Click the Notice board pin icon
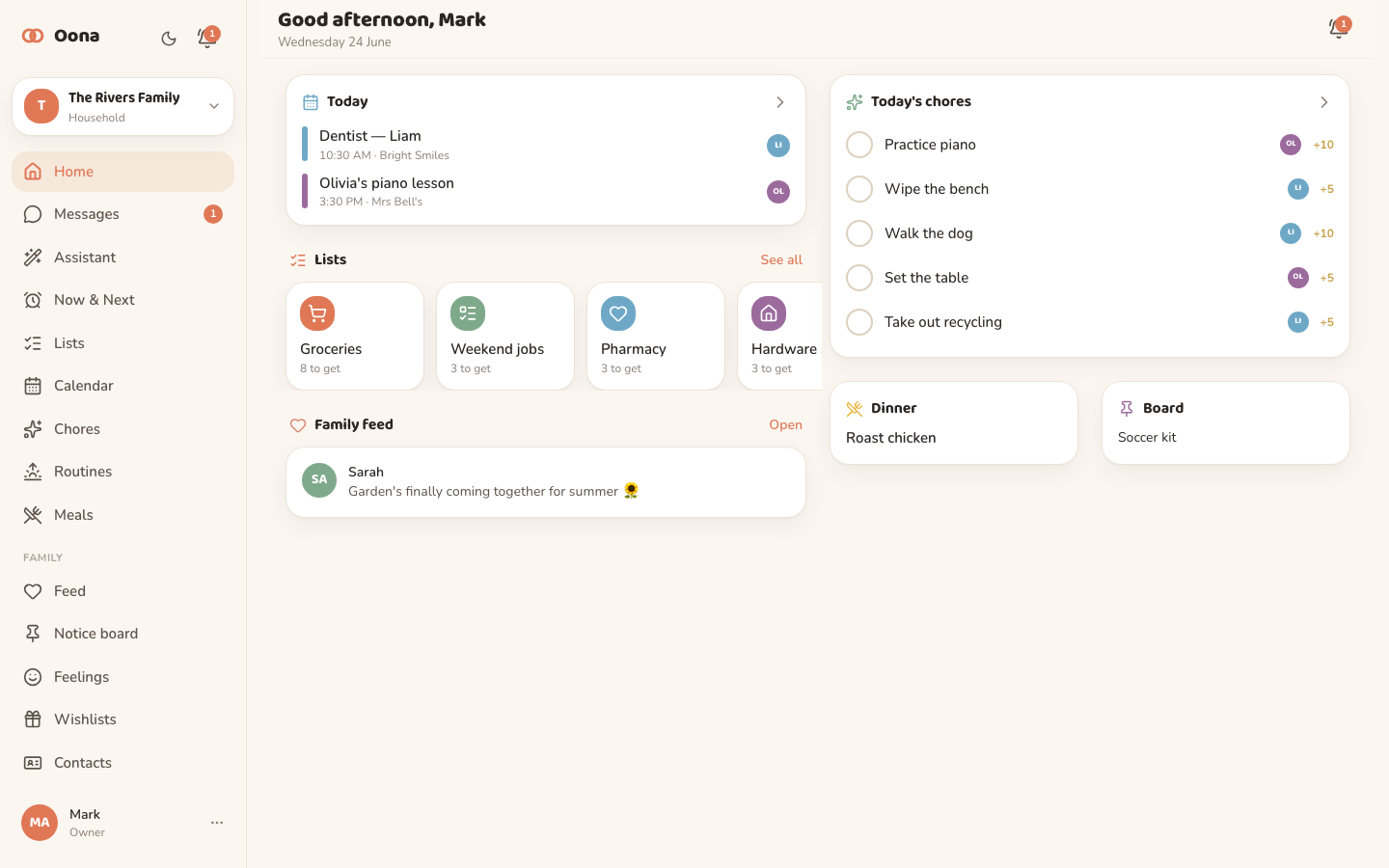1389x868 pixels. coord(33,634)
